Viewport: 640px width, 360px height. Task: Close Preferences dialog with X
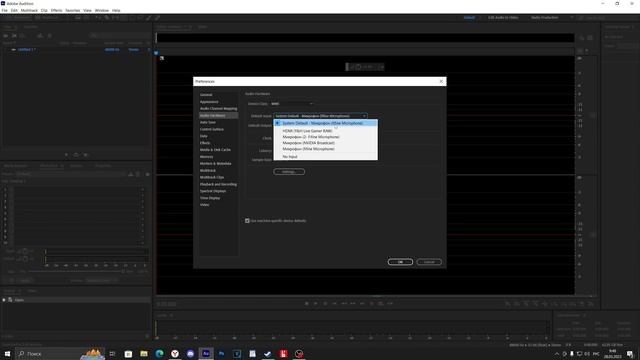[x=441, y=81]
